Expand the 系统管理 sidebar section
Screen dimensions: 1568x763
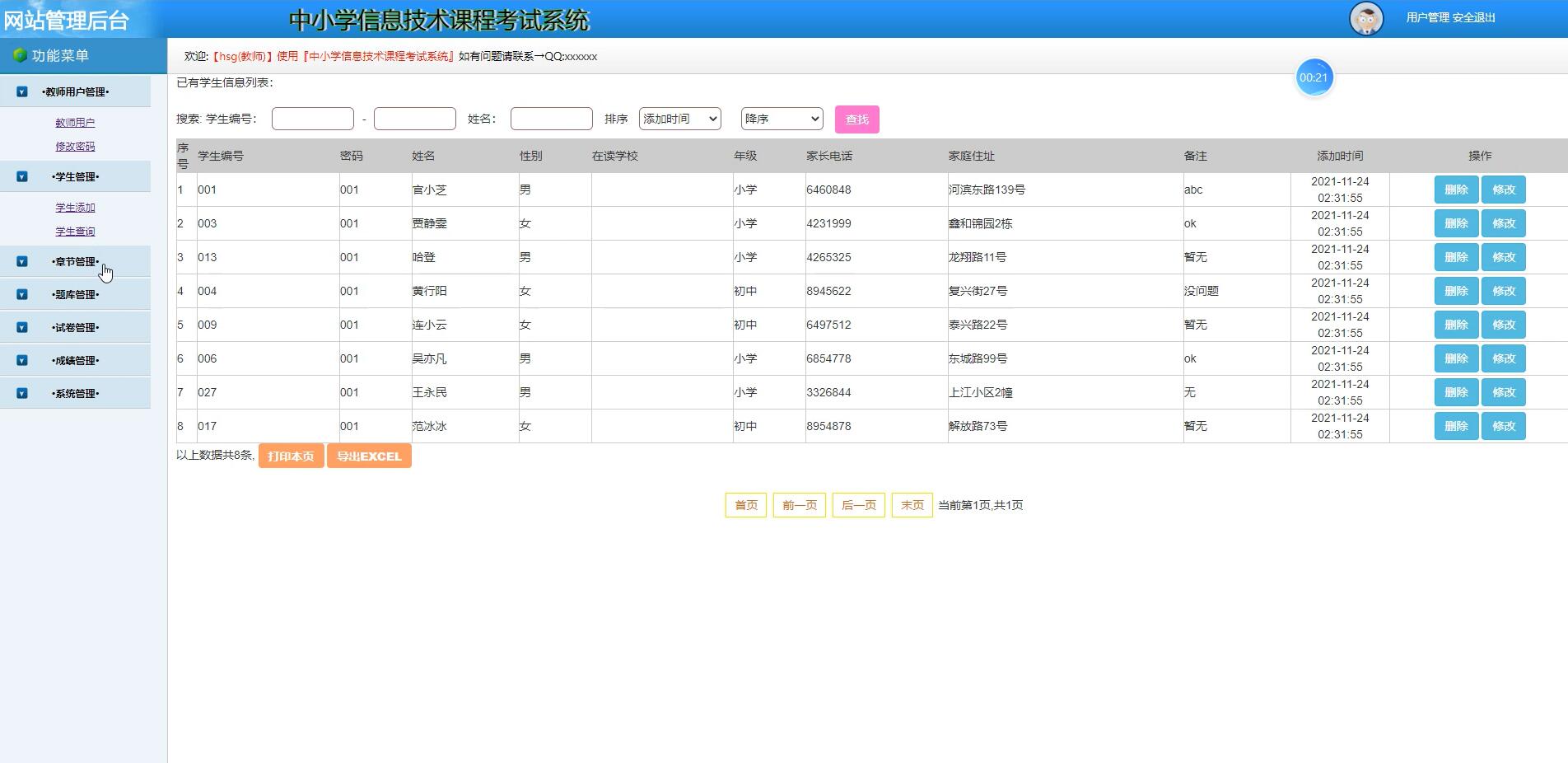click(x=74, y=393)
